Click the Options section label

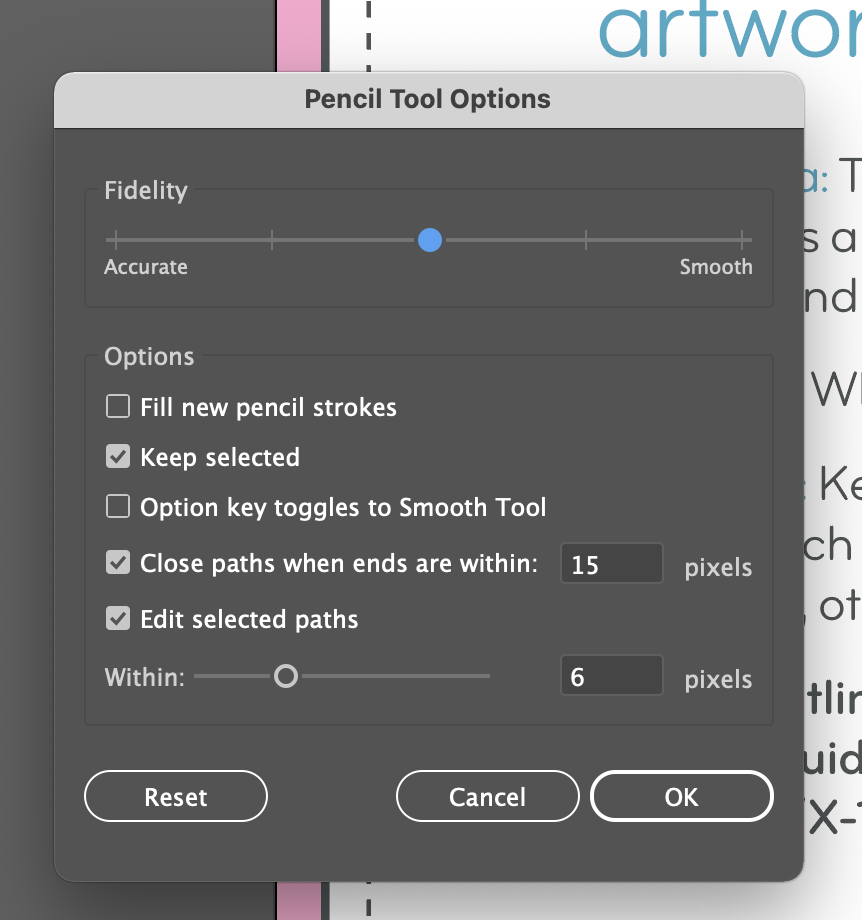click(x=148, y=356)
